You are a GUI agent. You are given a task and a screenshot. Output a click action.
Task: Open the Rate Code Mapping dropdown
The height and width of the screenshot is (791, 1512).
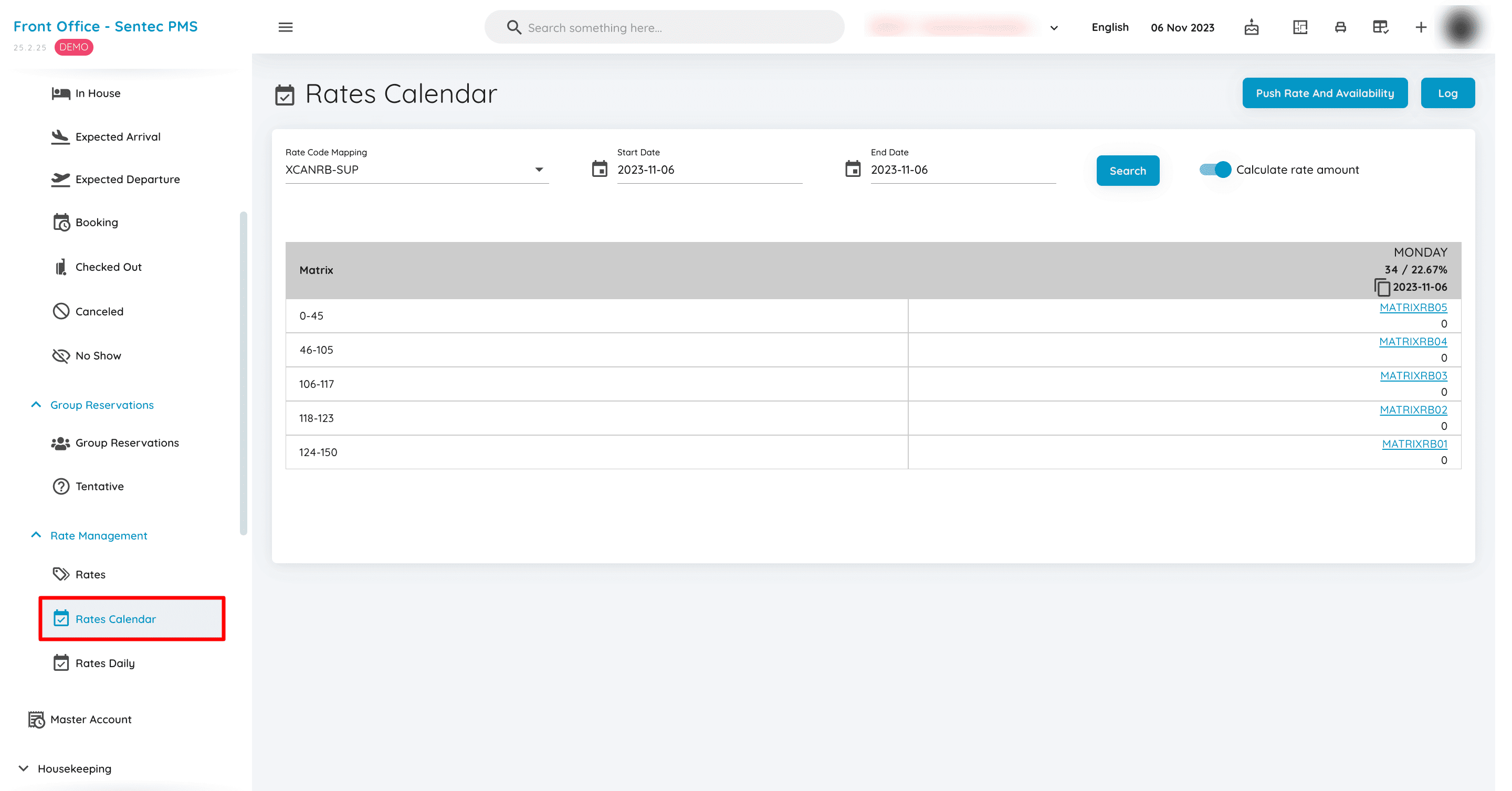417,170
